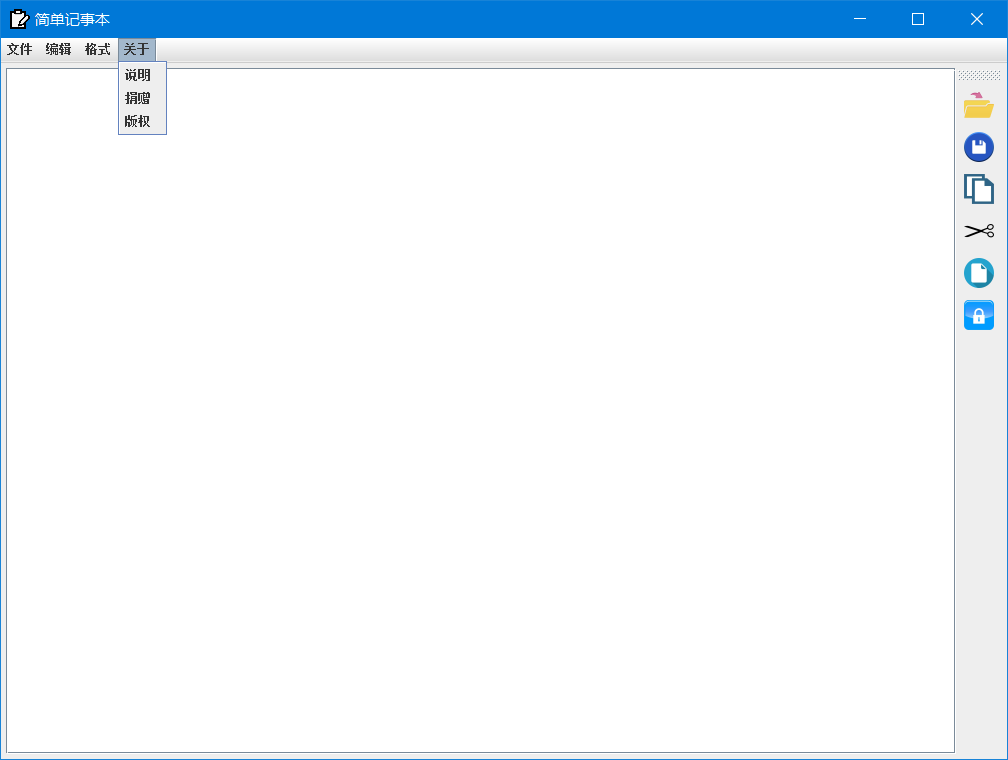
Task: Lock the editor with the padlock icon
Action: click(x=979, y=314)
